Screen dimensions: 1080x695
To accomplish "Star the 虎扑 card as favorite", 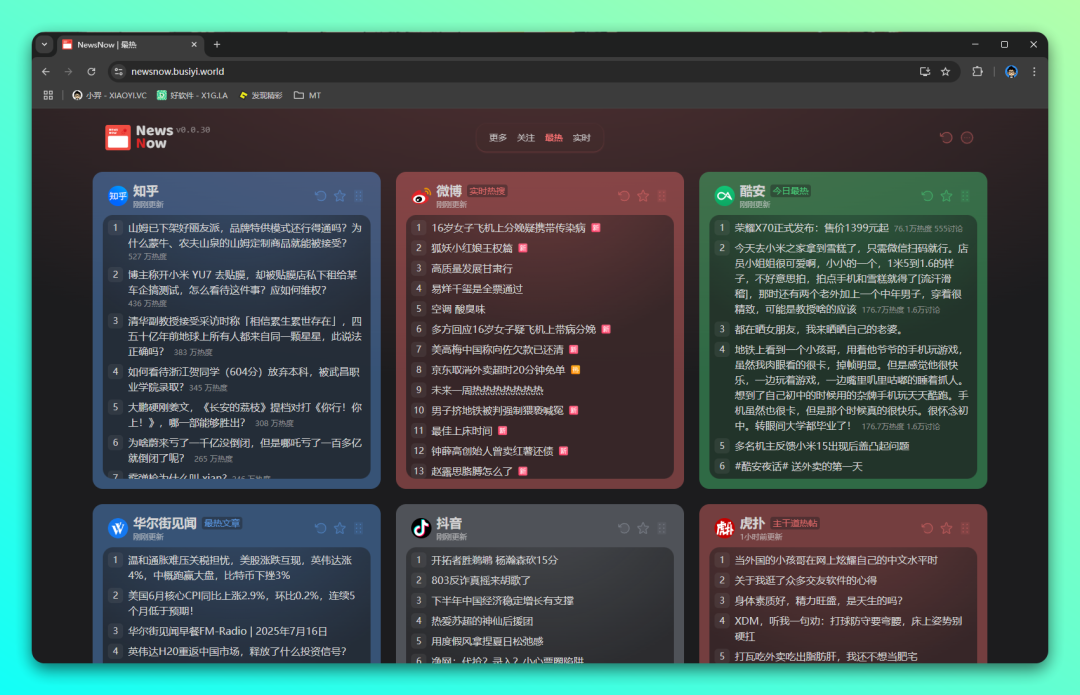I will pos(946,528).
